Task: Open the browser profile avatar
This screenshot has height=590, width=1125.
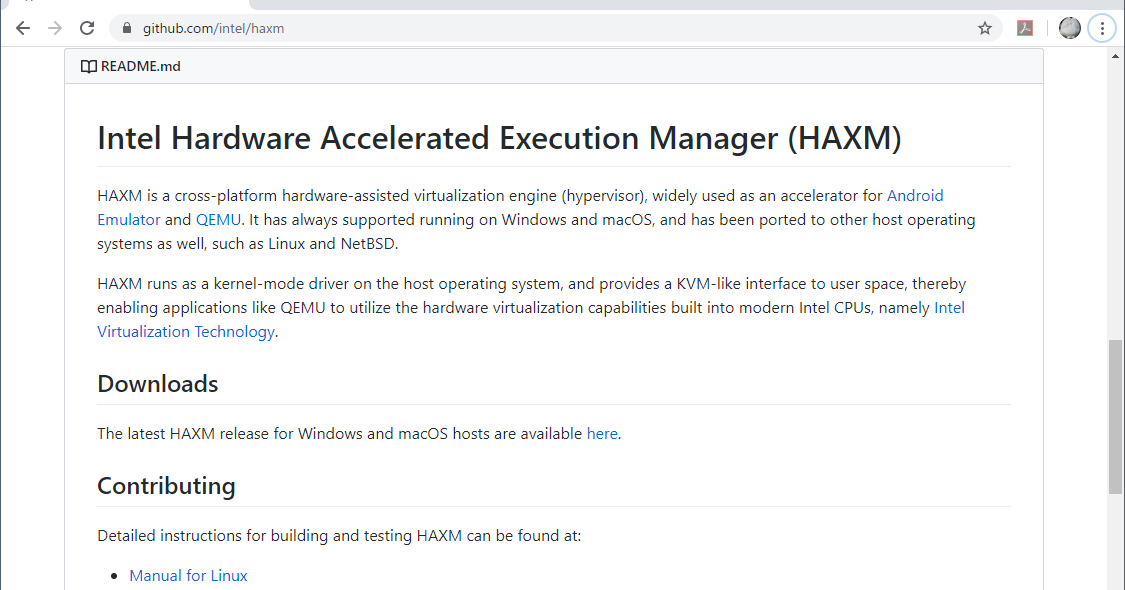Action: (1069, 27)
